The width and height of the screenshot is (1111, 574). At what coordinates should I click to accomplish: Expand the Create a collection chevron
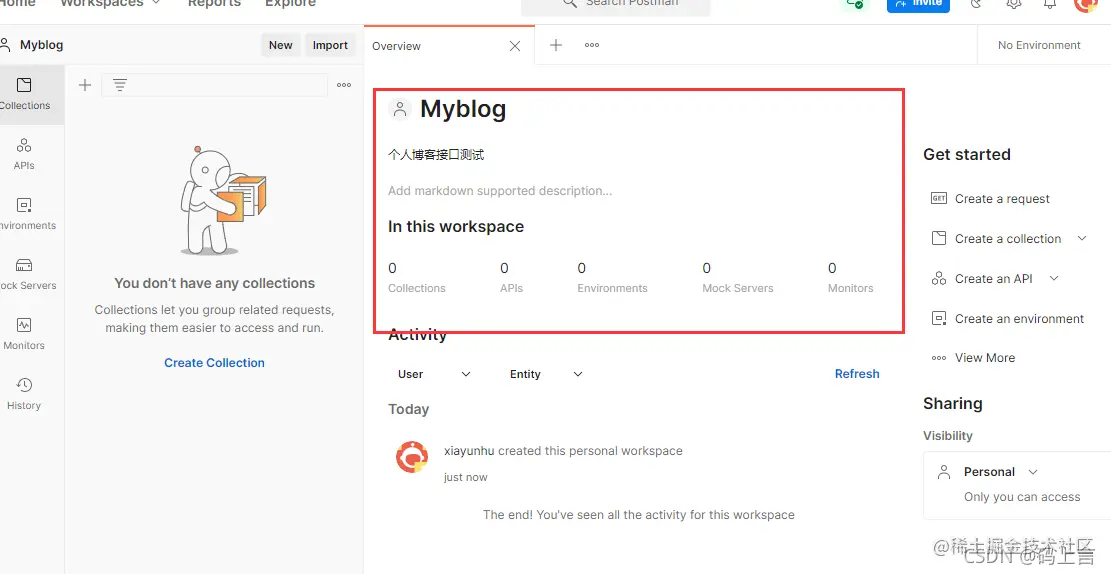point(1082,238)
